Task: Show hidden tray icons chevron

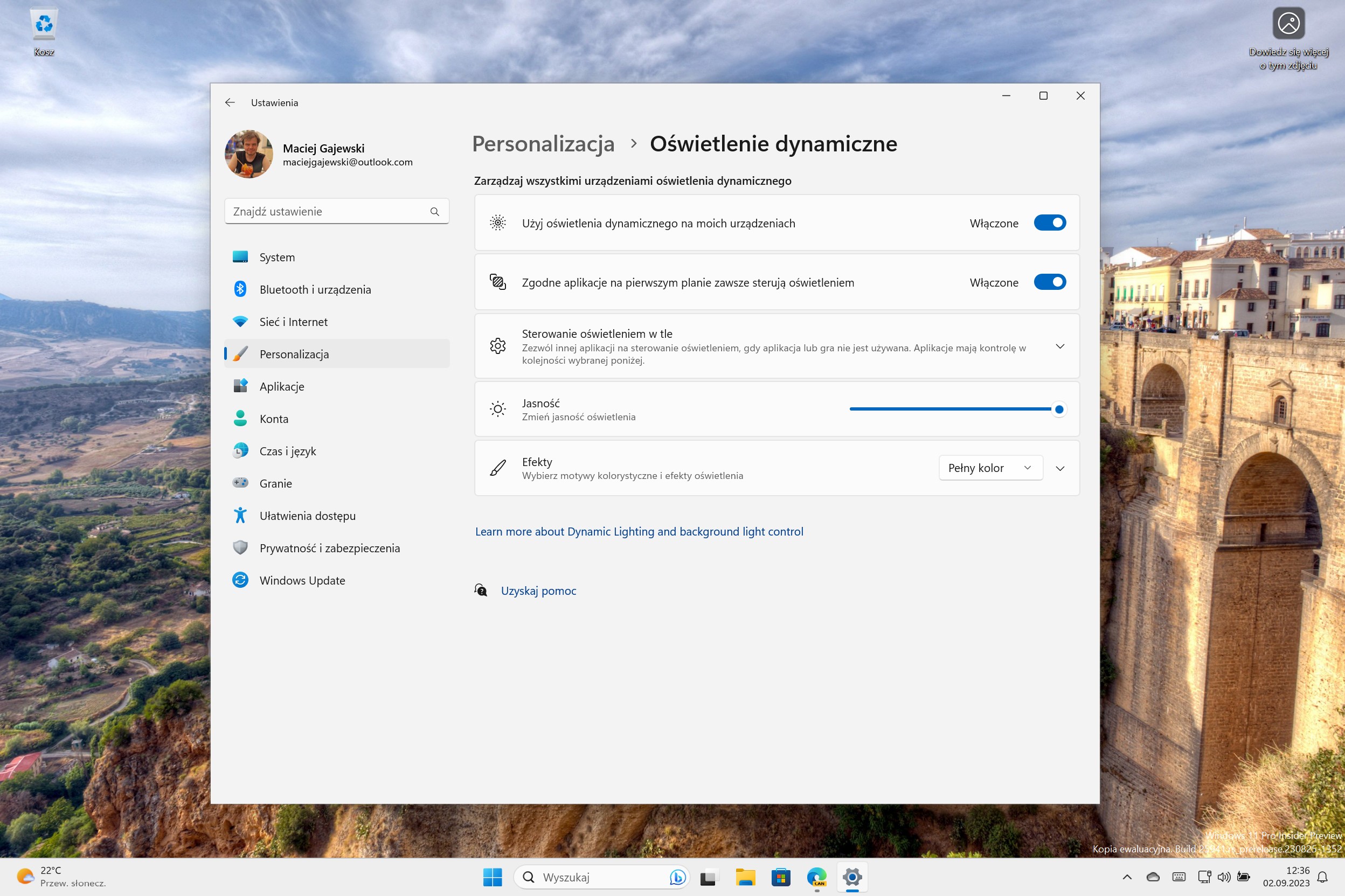Action: pos(1127,877)
